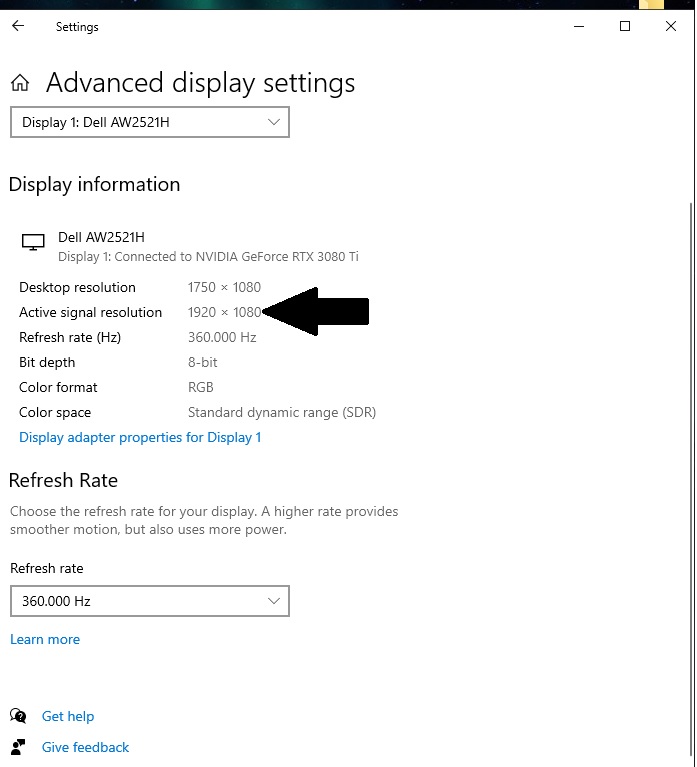Minimize the Settings window
Image resolution: width=697 pixels, height=767 pixels.
[579, 27]
